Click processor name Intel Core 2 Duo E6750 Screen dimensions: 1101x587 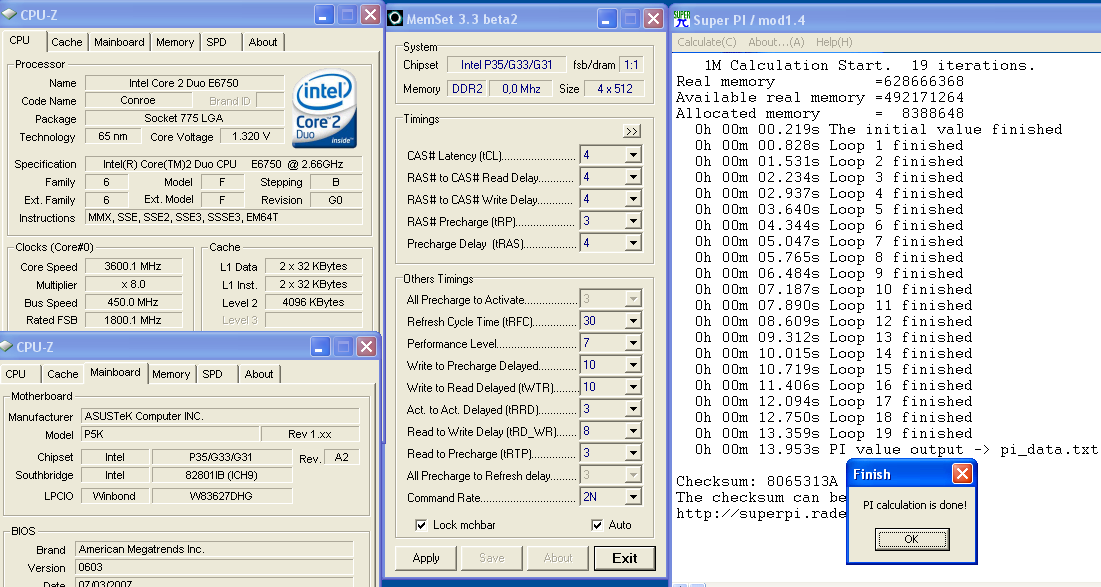pos(184,83)
